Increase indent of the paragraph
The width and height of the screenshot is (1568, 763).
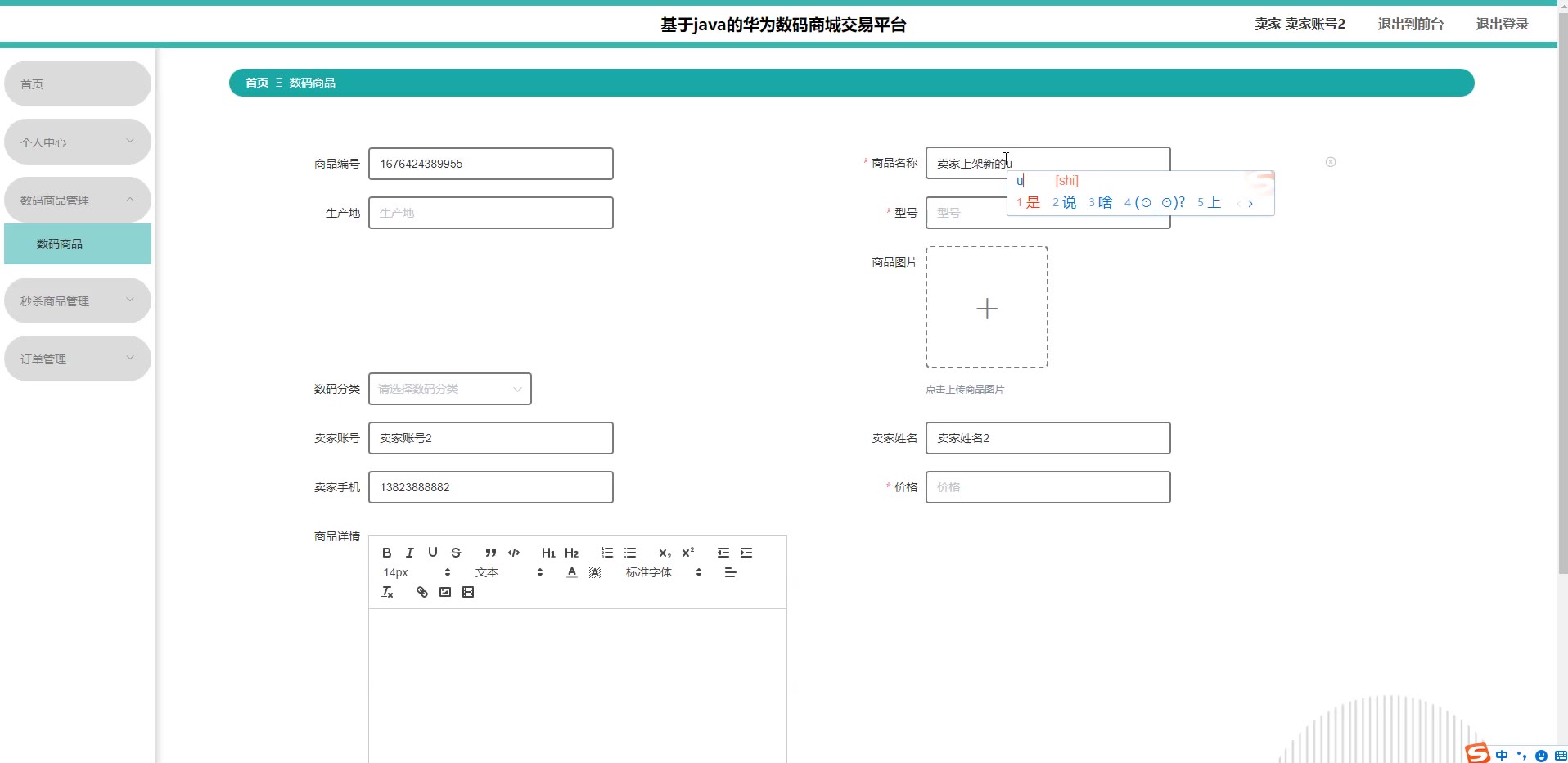click(746, 553)
